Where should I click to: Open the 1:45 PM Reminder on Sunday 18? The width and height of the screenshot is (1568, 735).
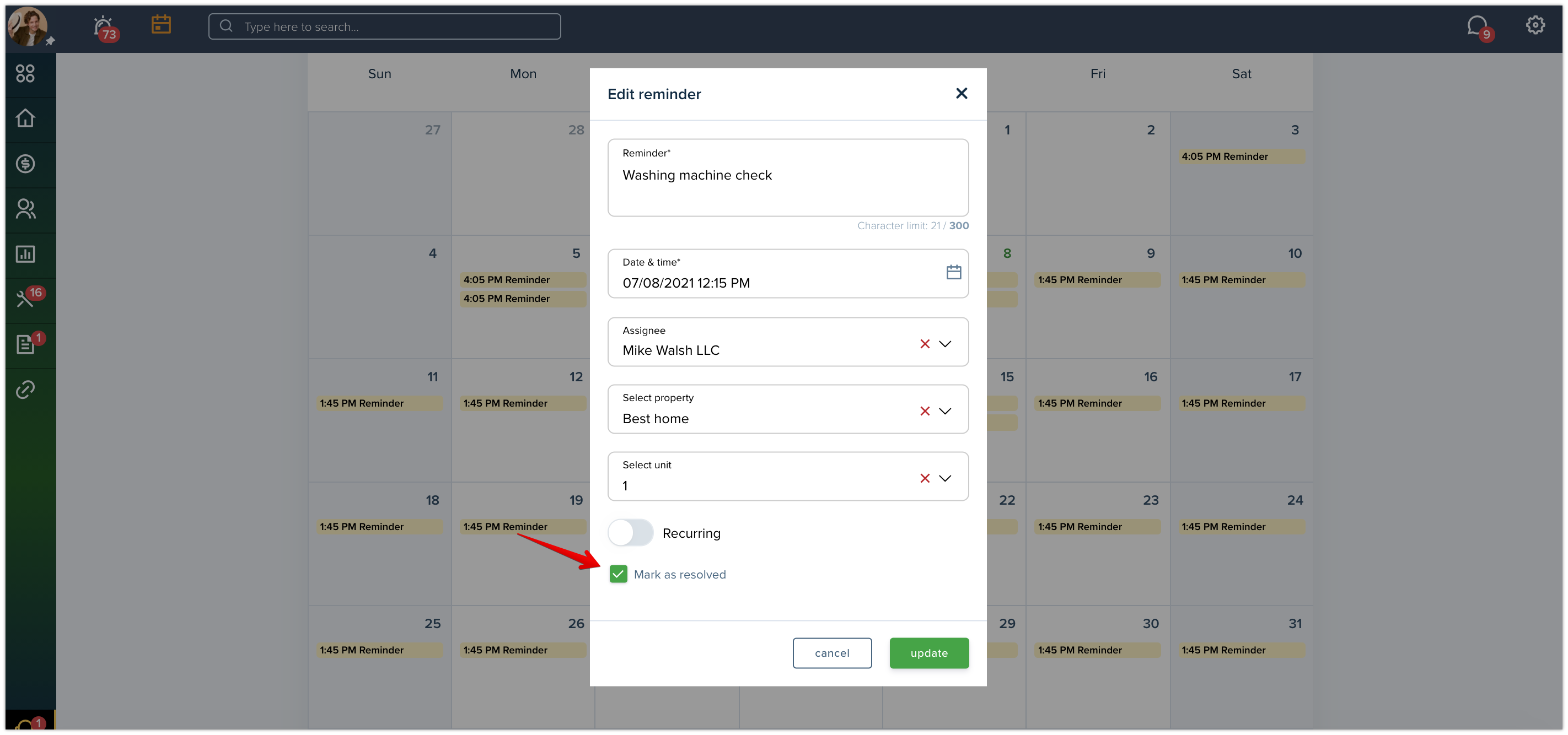(x=379, y=526)
